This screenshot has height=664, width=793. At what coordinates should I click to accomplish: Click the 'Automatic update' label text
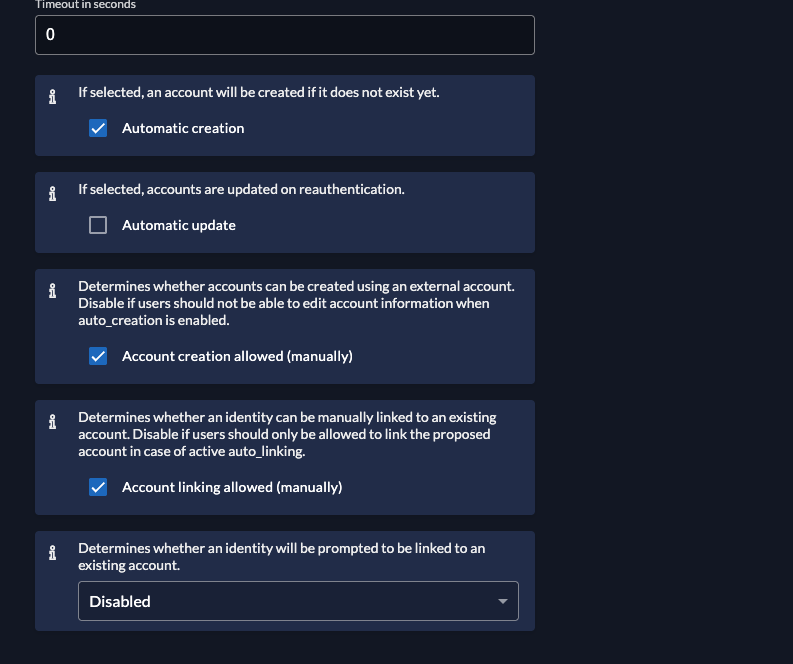(x=179, y=225)
